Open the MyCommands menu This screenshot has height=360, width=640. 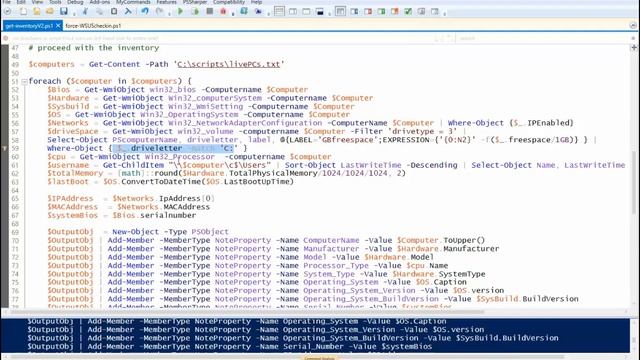point(133,2)
